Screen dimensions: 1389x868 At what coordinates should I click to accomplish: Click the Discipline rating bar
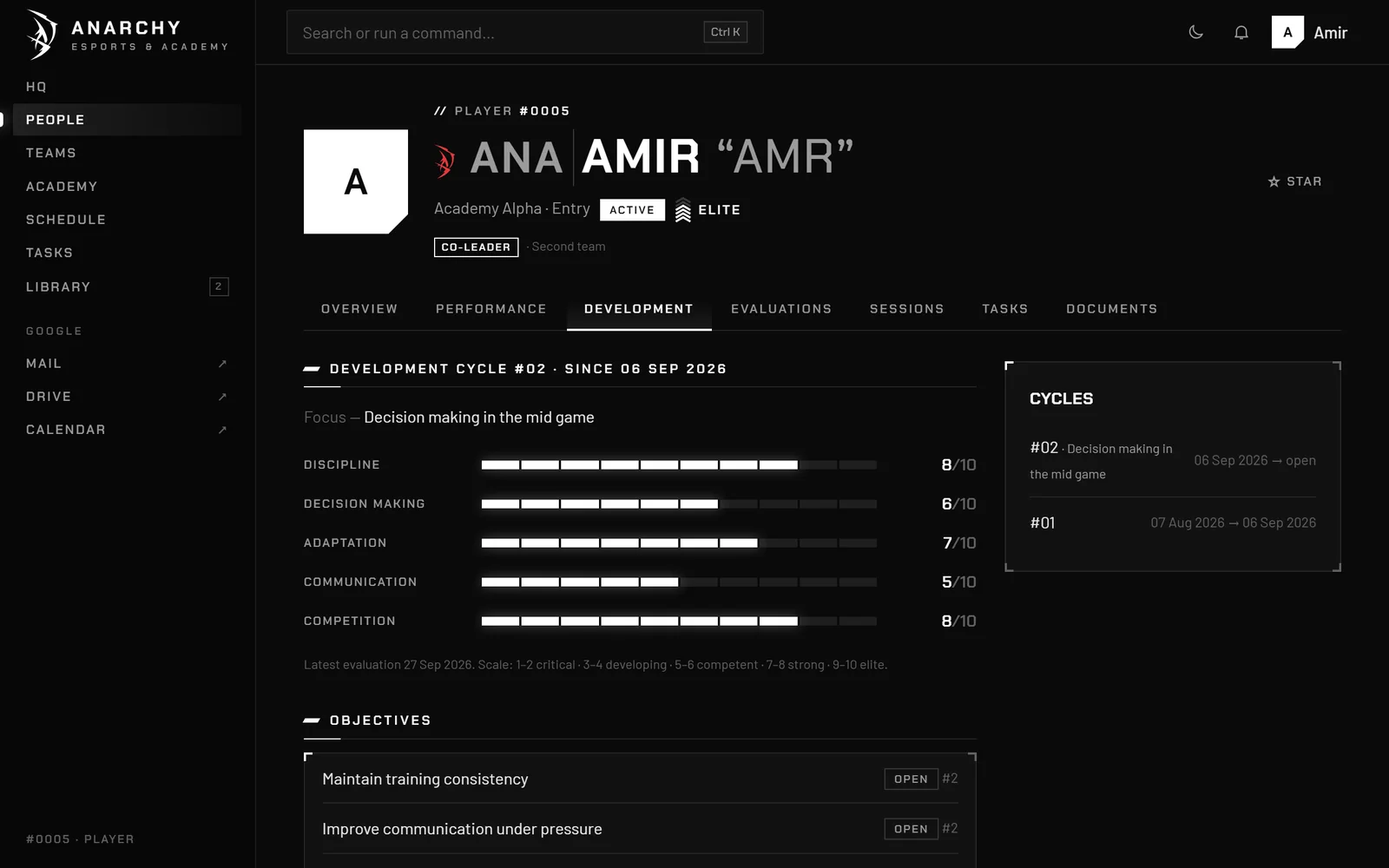[x=679, y=465]
